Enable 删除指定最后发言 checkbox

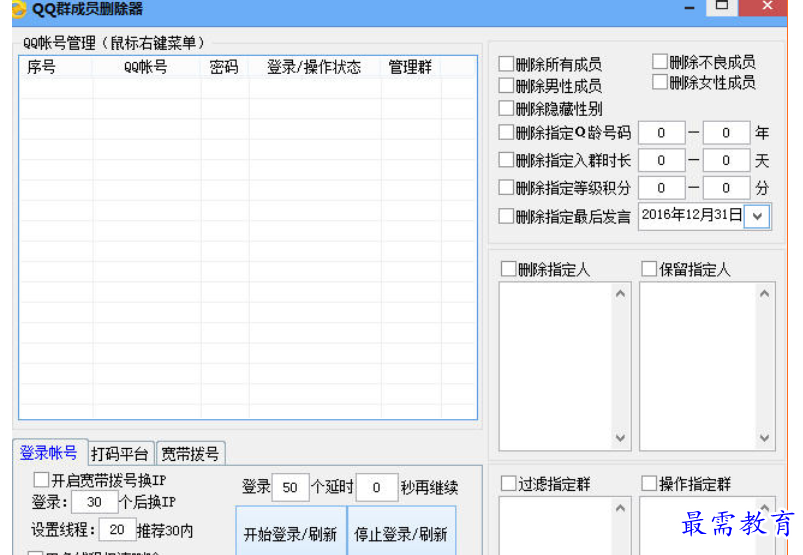(x=506, y=216)
